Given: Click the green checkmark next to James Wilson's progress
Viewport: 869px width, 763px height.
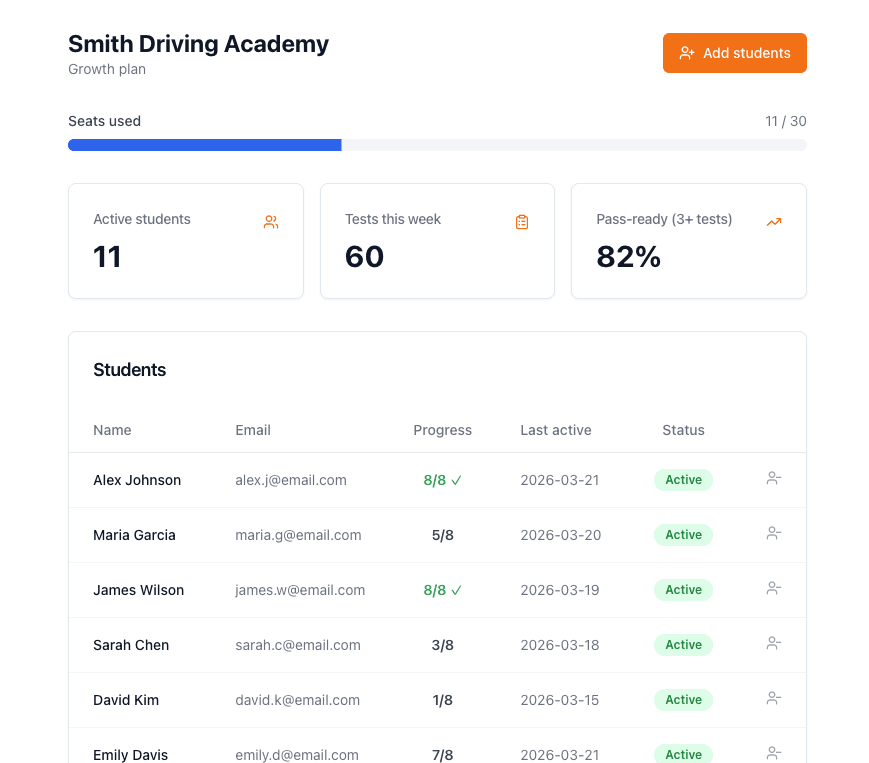Looking at the screenshot, I should [x=457, y=590].
